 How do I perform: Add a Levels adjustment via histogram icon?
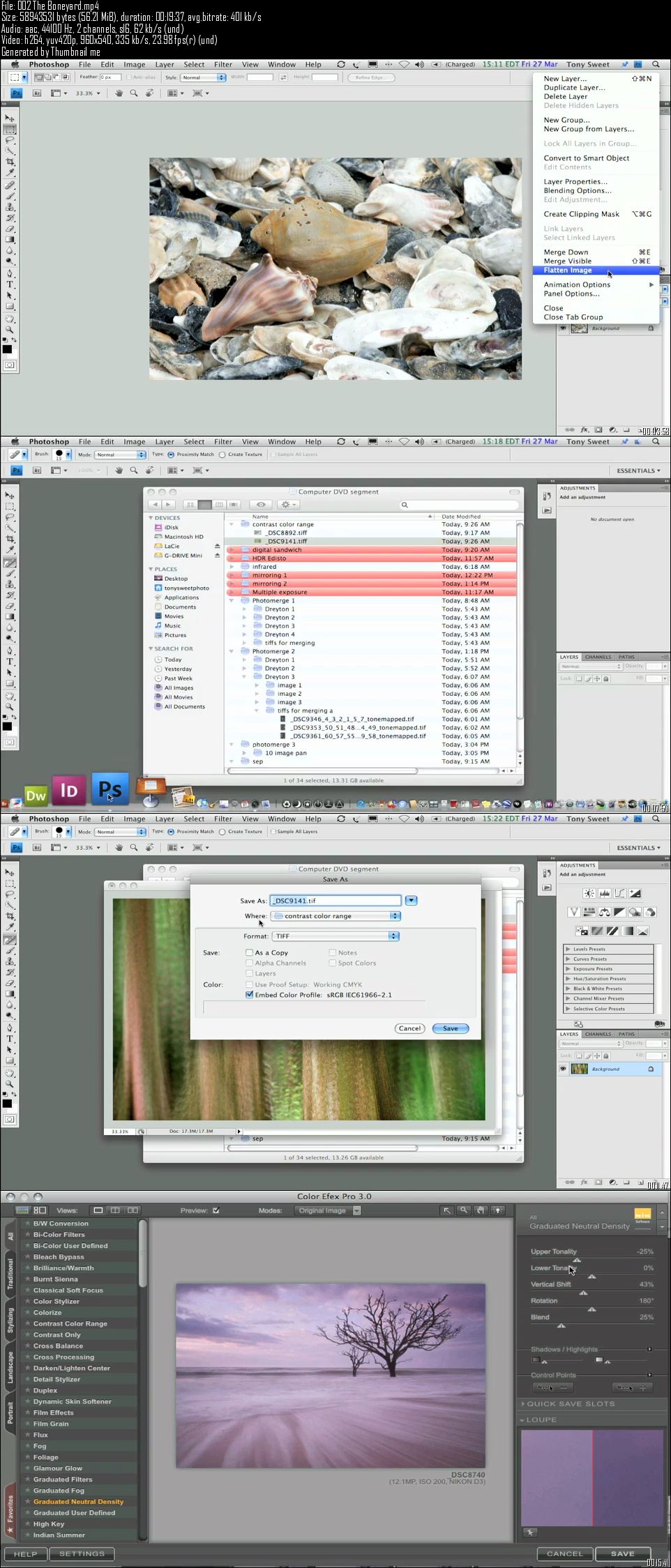pyautogui.click(x=605, y=893)
